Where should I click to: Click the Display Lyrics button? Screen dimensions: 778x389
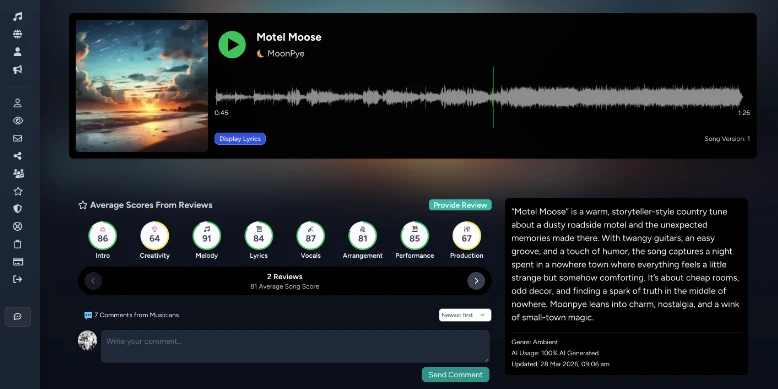click(x=240, y=139)
